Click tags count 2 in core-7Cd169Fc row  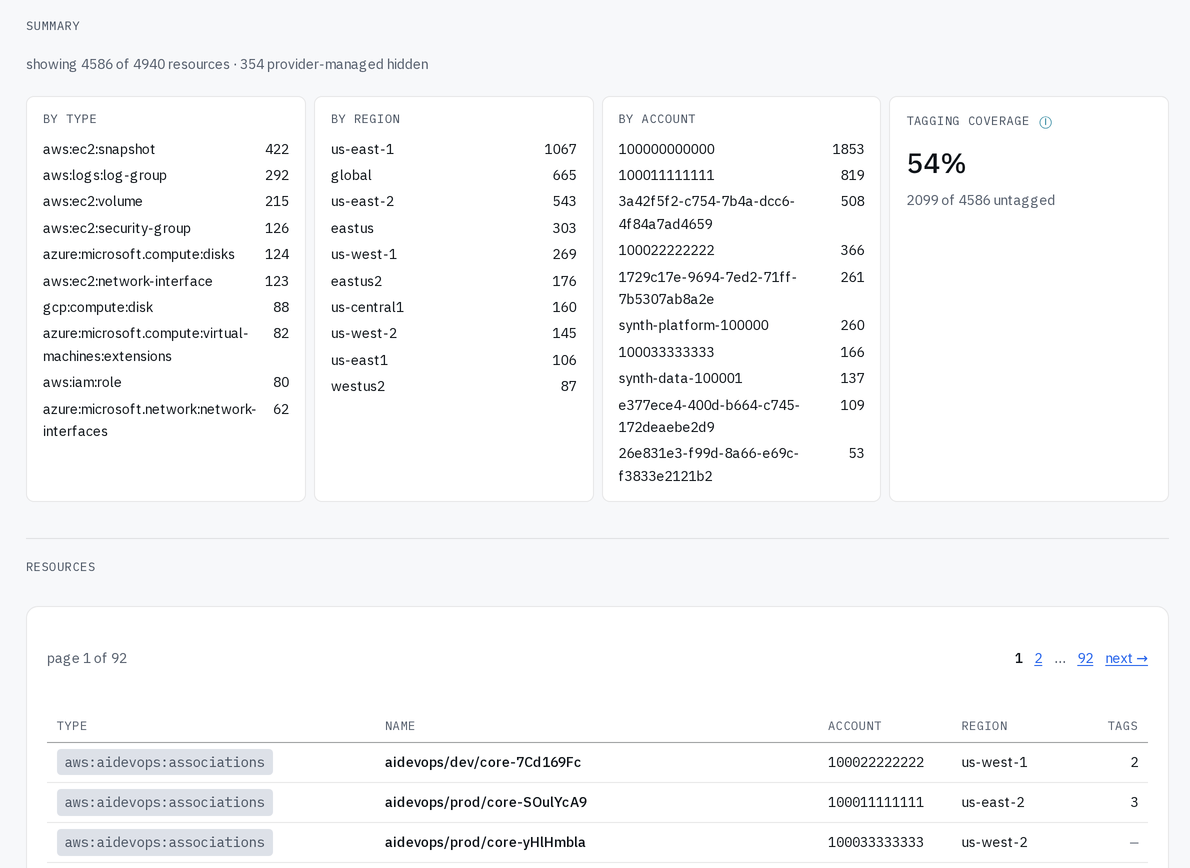tap(1134, 763)
